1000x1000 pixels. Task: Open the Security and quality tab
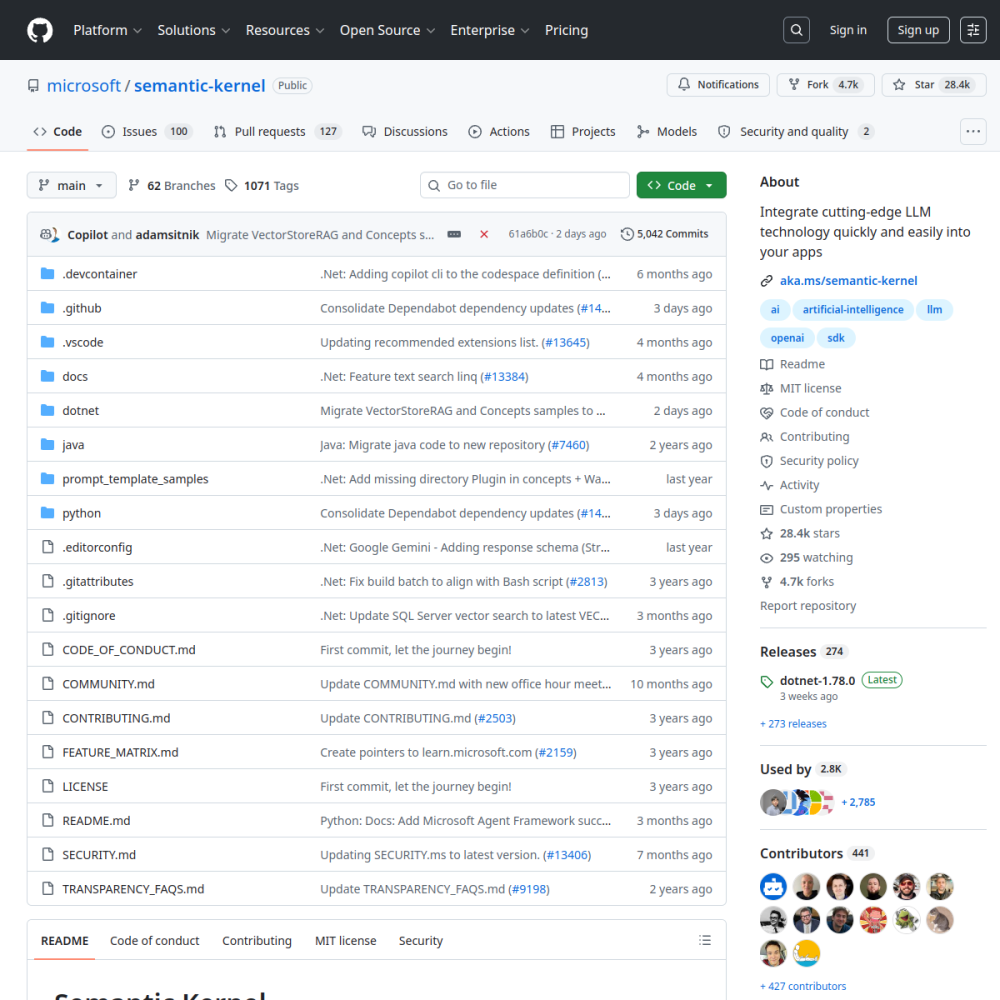point(795,131)
